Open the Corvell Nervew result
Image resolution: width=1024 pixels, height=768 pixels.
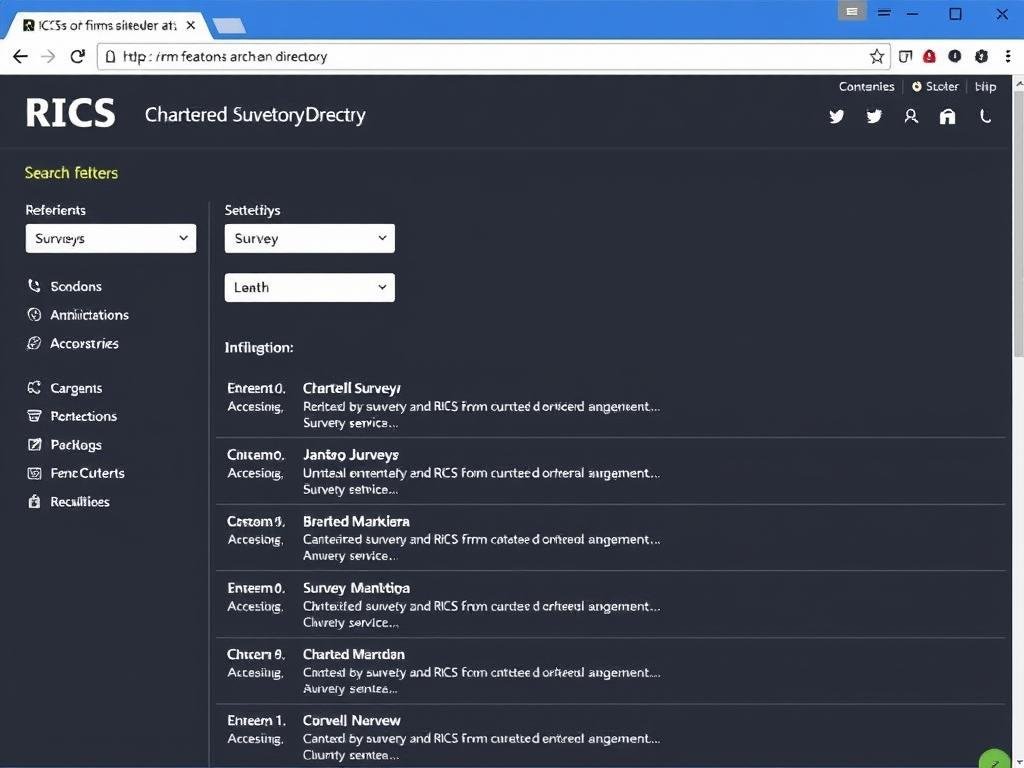pos(351,721)
